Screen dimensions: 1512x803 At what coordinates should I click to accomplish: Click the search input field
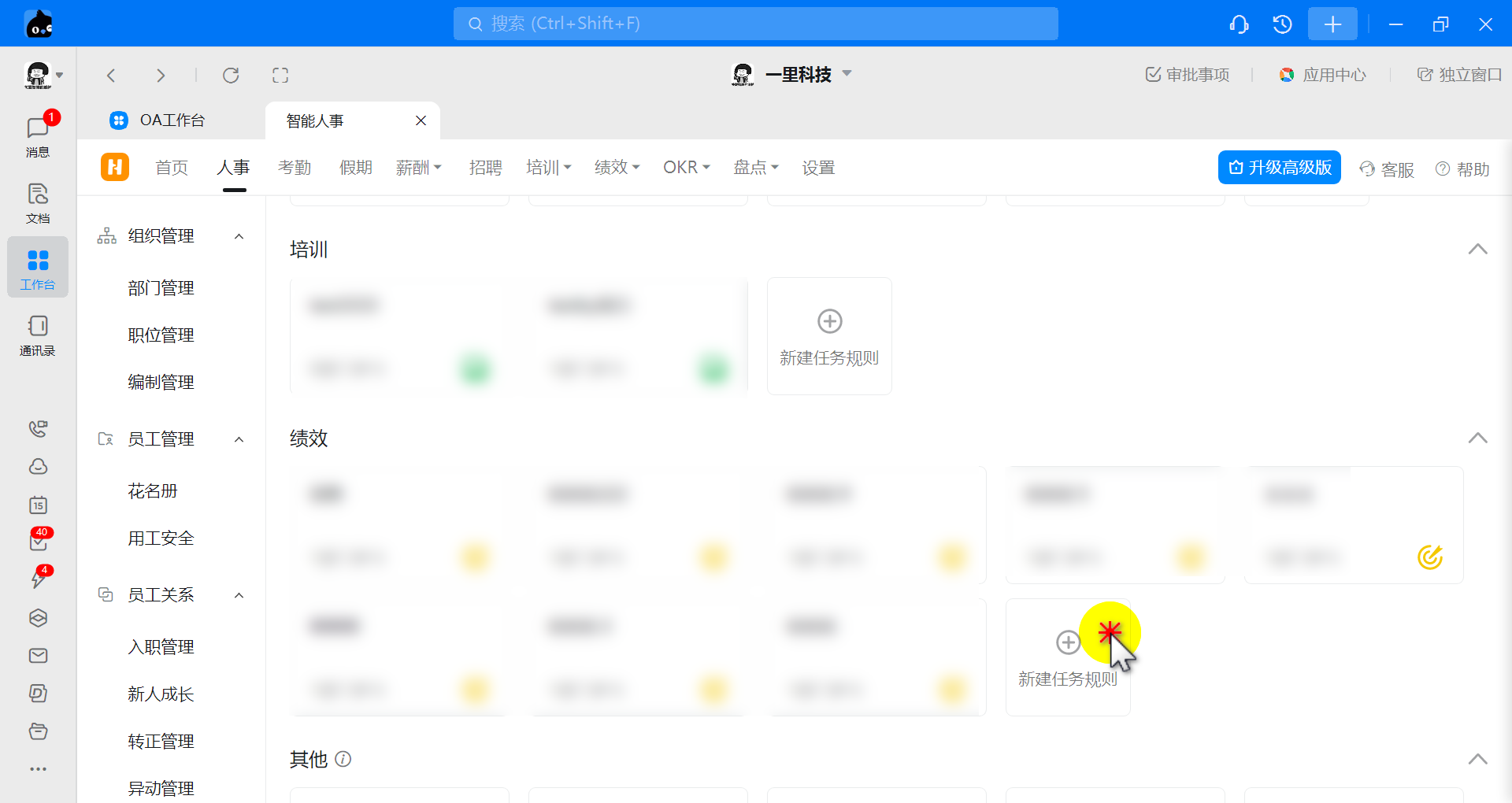(755, 24)
